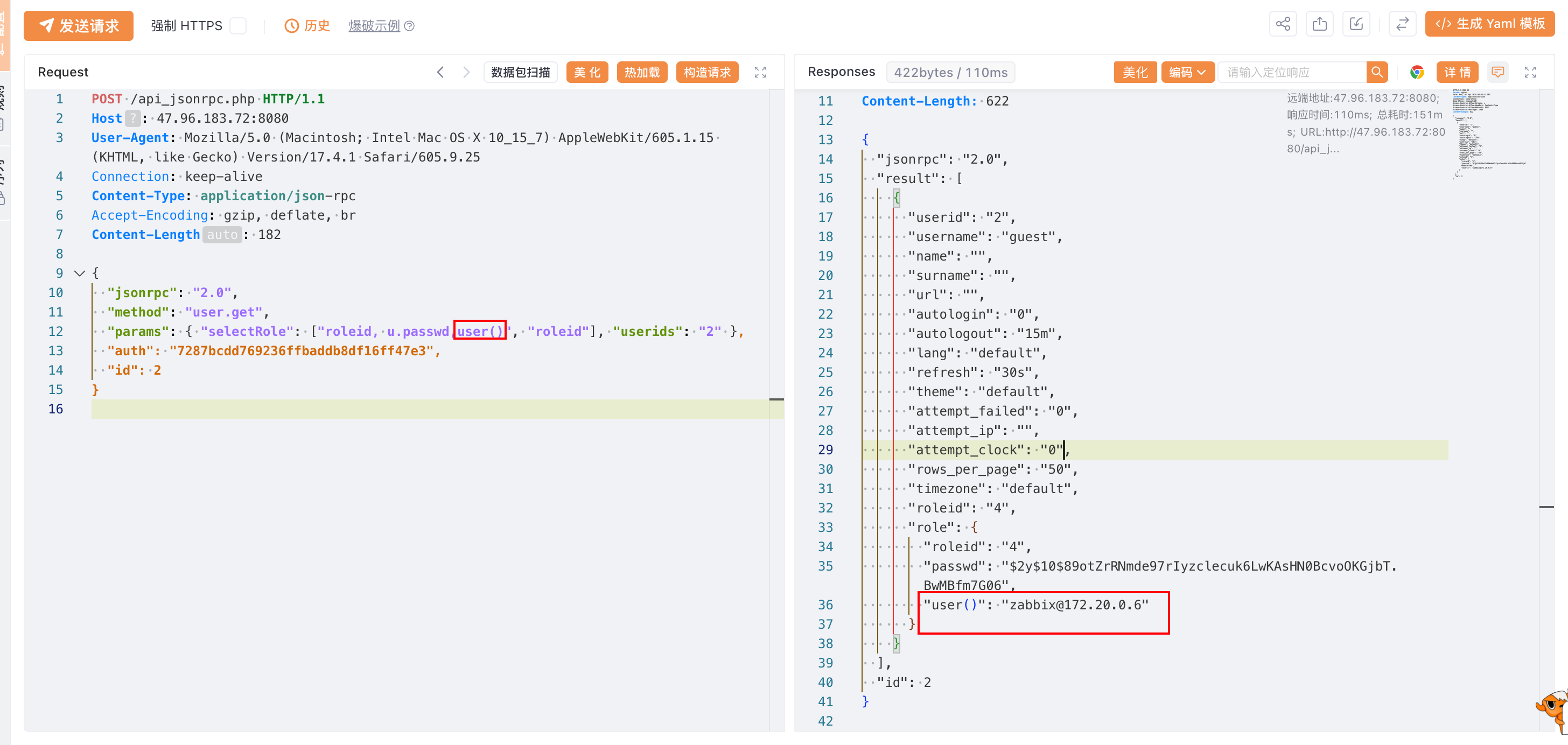Toggle the 强制 HTTPS checkbox
Viewport: 1568px width, 745px height.
coord(238,25)
